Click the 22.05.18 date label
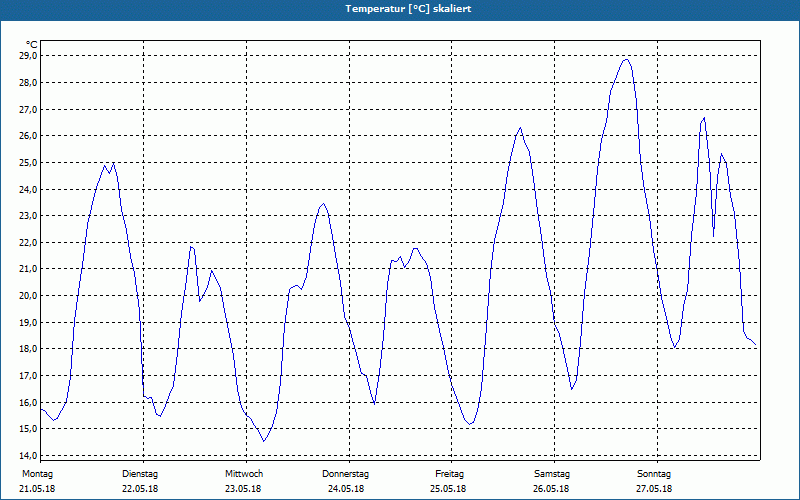Image resolution: width=800 pixels, height=500 pixels. coord(140,488)
